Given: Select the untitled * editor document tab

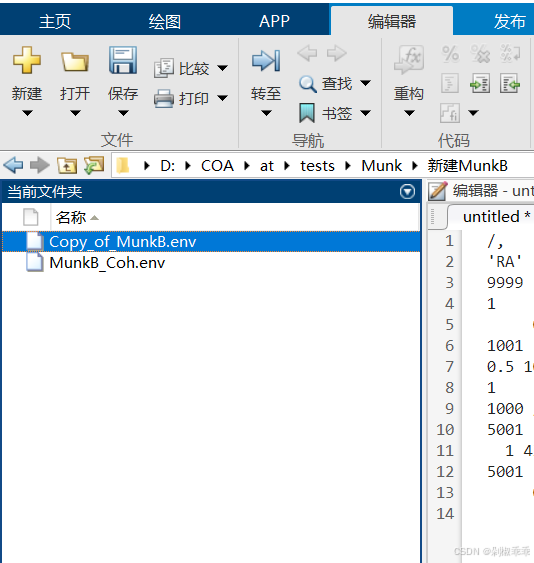Looking at the screenshot, I should (x=496, y=217).
